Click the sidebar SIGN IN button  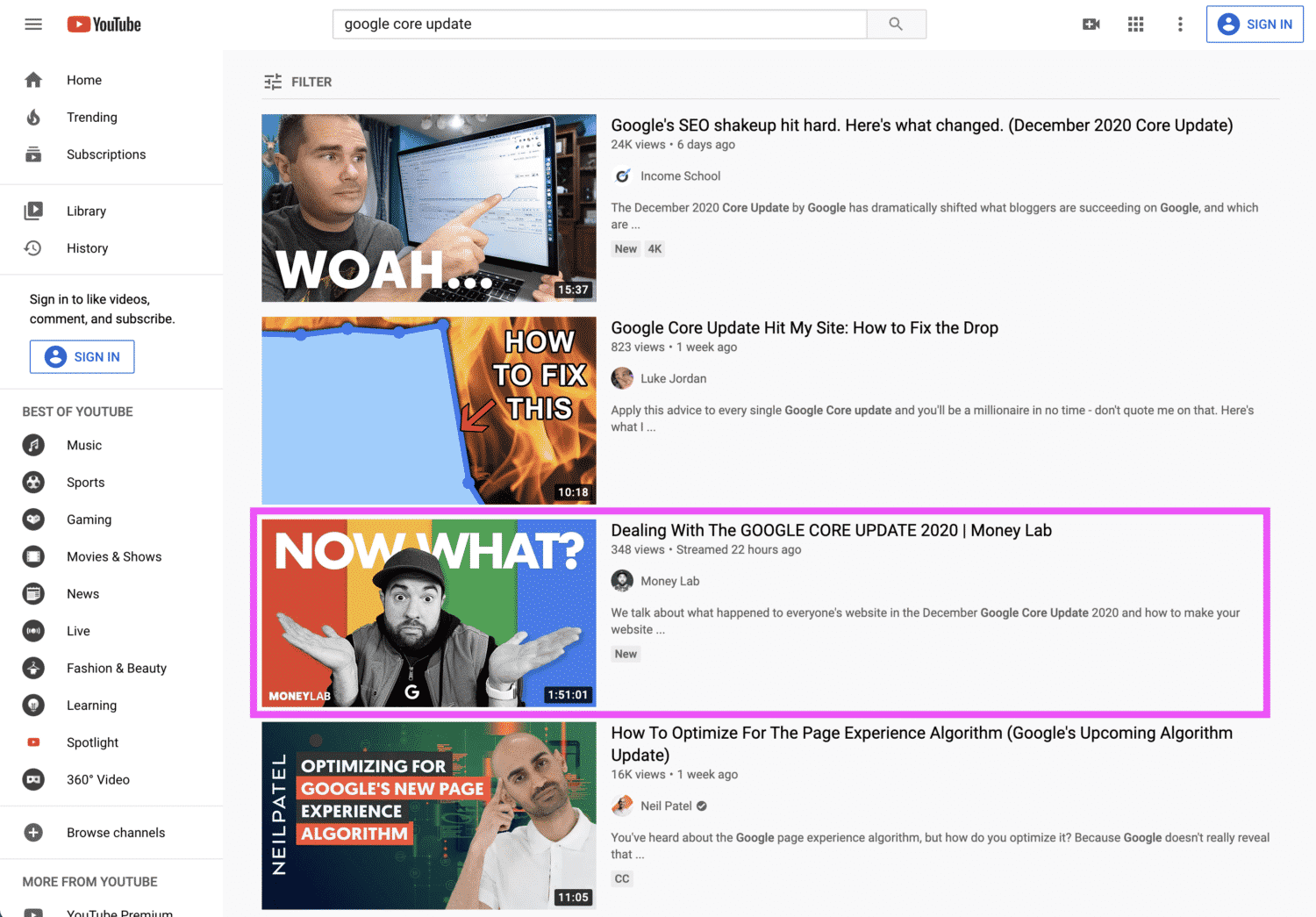click(x=82, y=356)
